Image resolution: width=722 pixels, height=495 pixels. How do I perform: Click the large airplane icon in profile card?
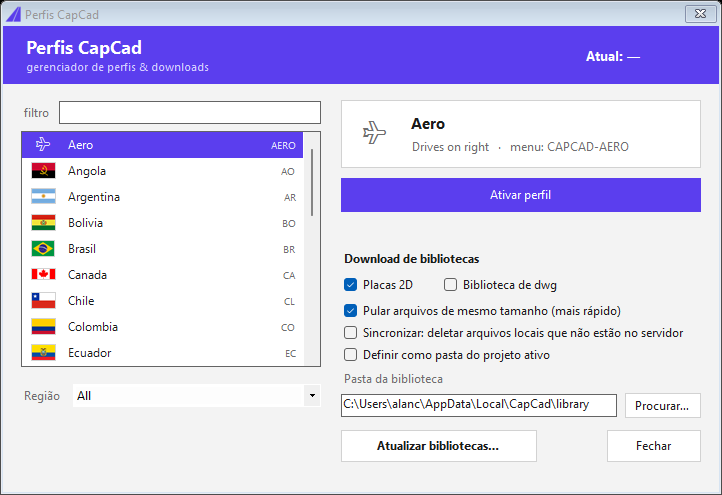click(x=374, y=133)
